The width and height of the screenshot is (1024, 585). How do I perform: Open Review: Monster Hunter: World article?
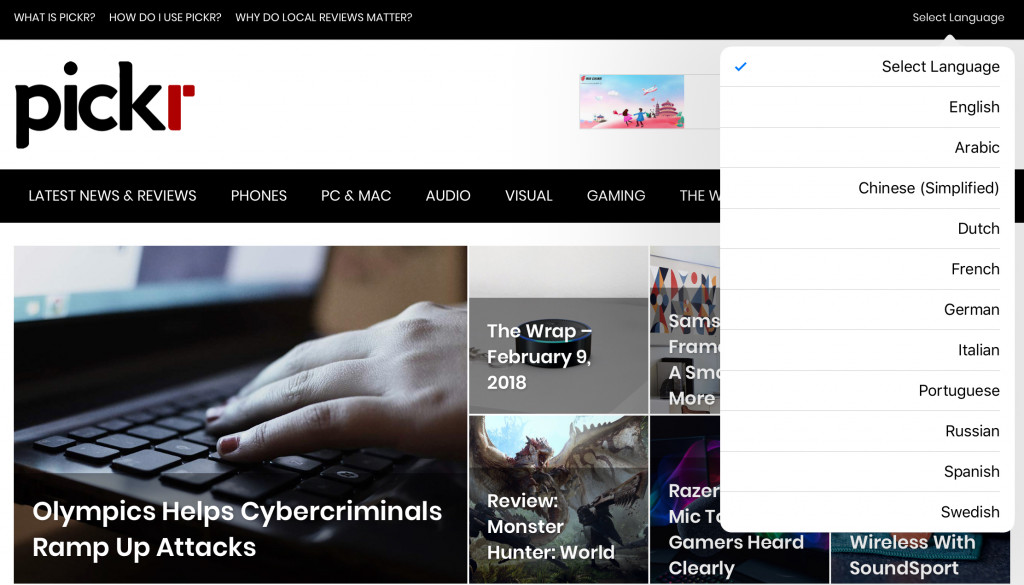point(558,499)
